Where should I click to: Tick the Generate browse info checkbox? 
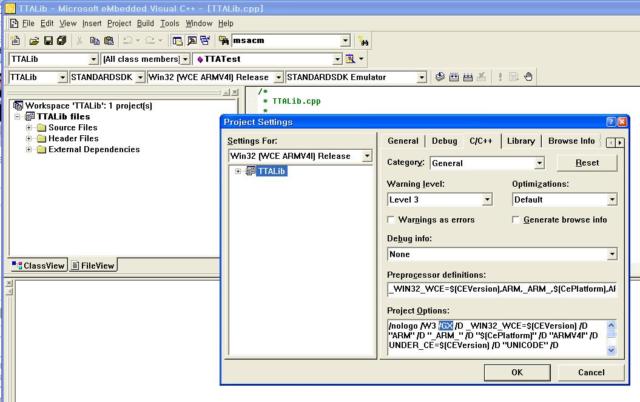coord(516,220)
